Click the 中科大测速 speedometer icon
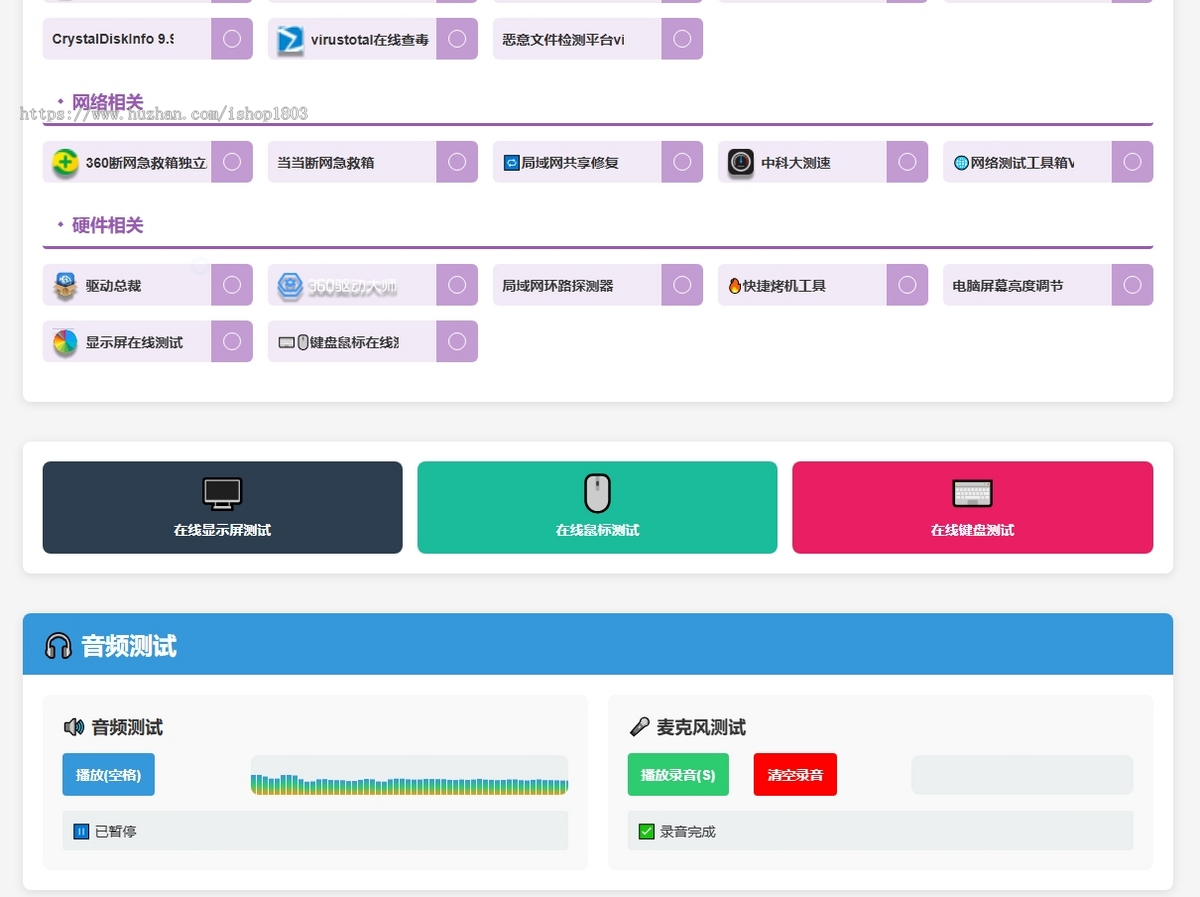The image size is (1200, 897). pos(740,162)
